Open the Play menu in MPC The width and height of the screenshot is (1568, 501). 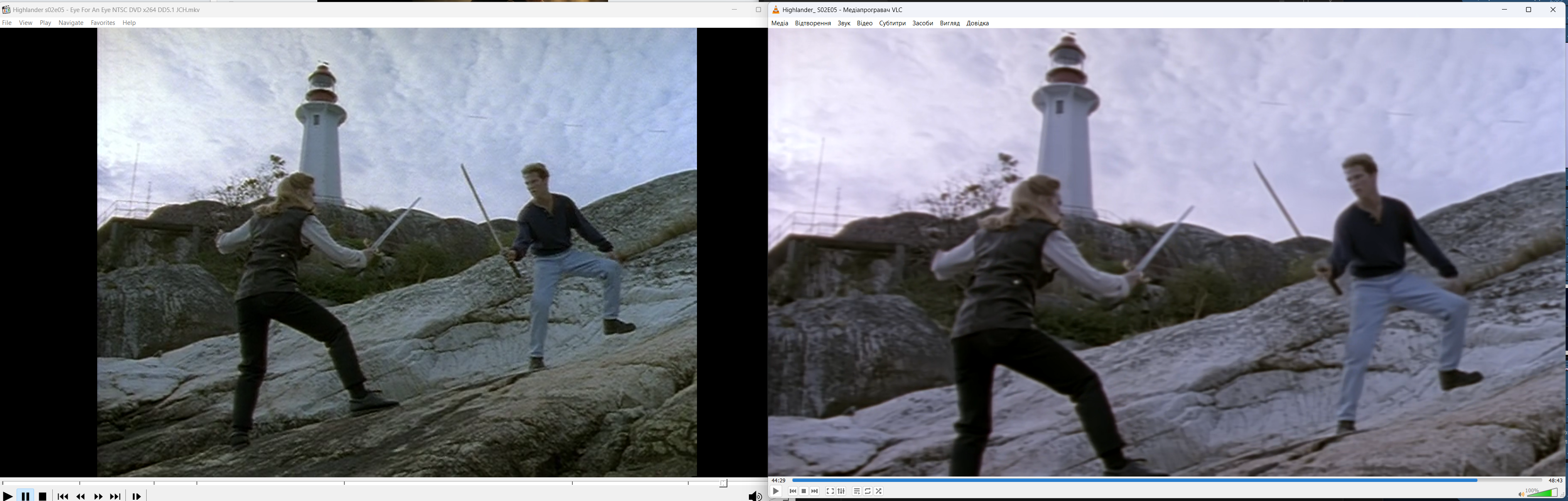(46, 22)
